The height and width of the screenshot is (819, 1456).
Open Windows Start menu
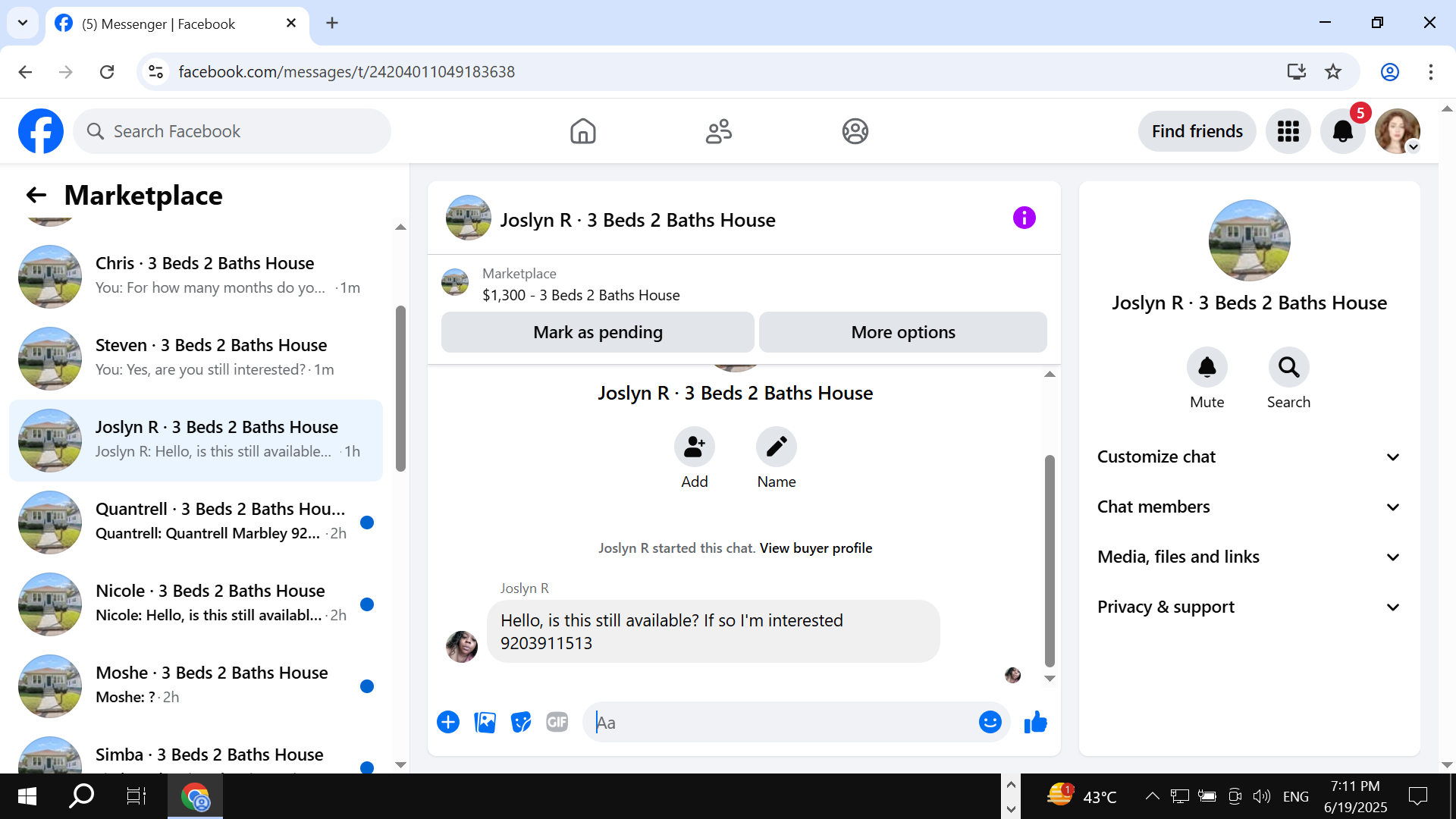(27, 796)
